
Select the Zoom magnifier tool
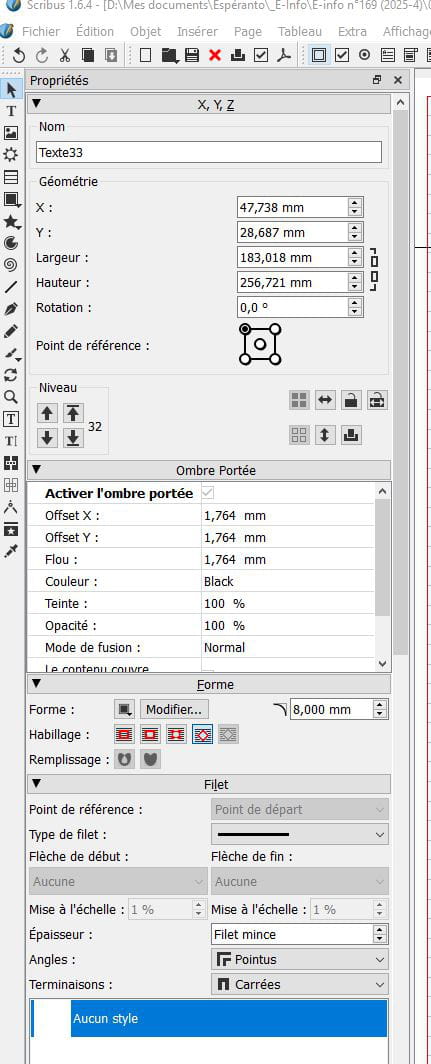pyautogui.click(x=11, y=397)
